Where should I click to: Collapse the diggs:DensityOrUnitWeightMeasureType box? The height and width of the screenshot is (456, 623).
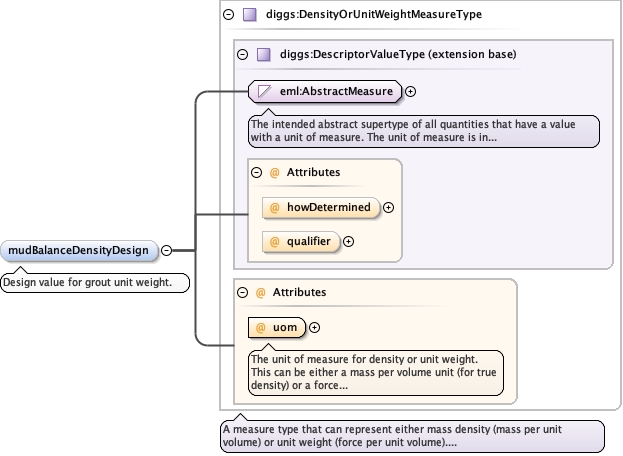pyautogui.click(x=229, y=15)
